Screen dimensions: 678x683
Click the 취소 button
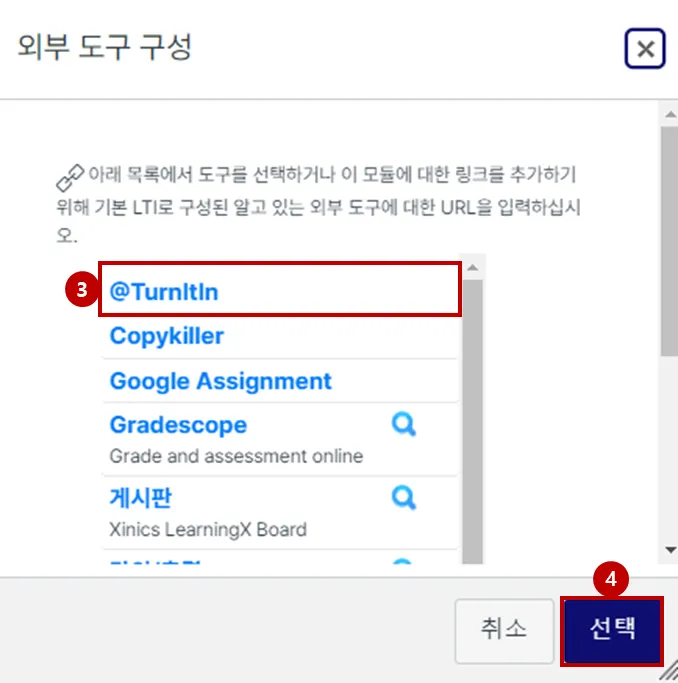[x=504, y=630]
